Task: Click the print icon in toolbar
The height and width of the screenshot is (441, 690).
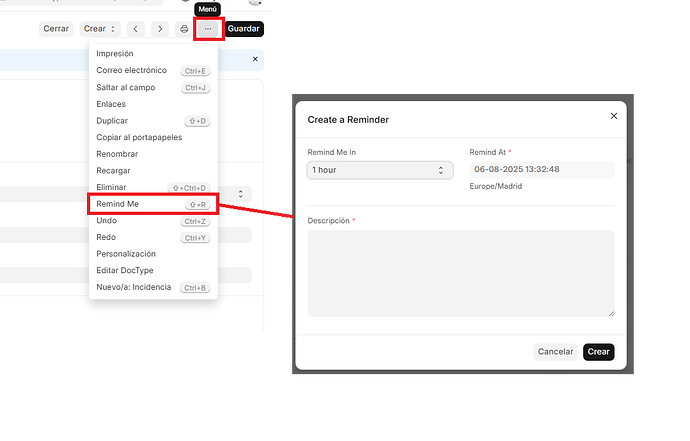Action: [x=184, y=29]
